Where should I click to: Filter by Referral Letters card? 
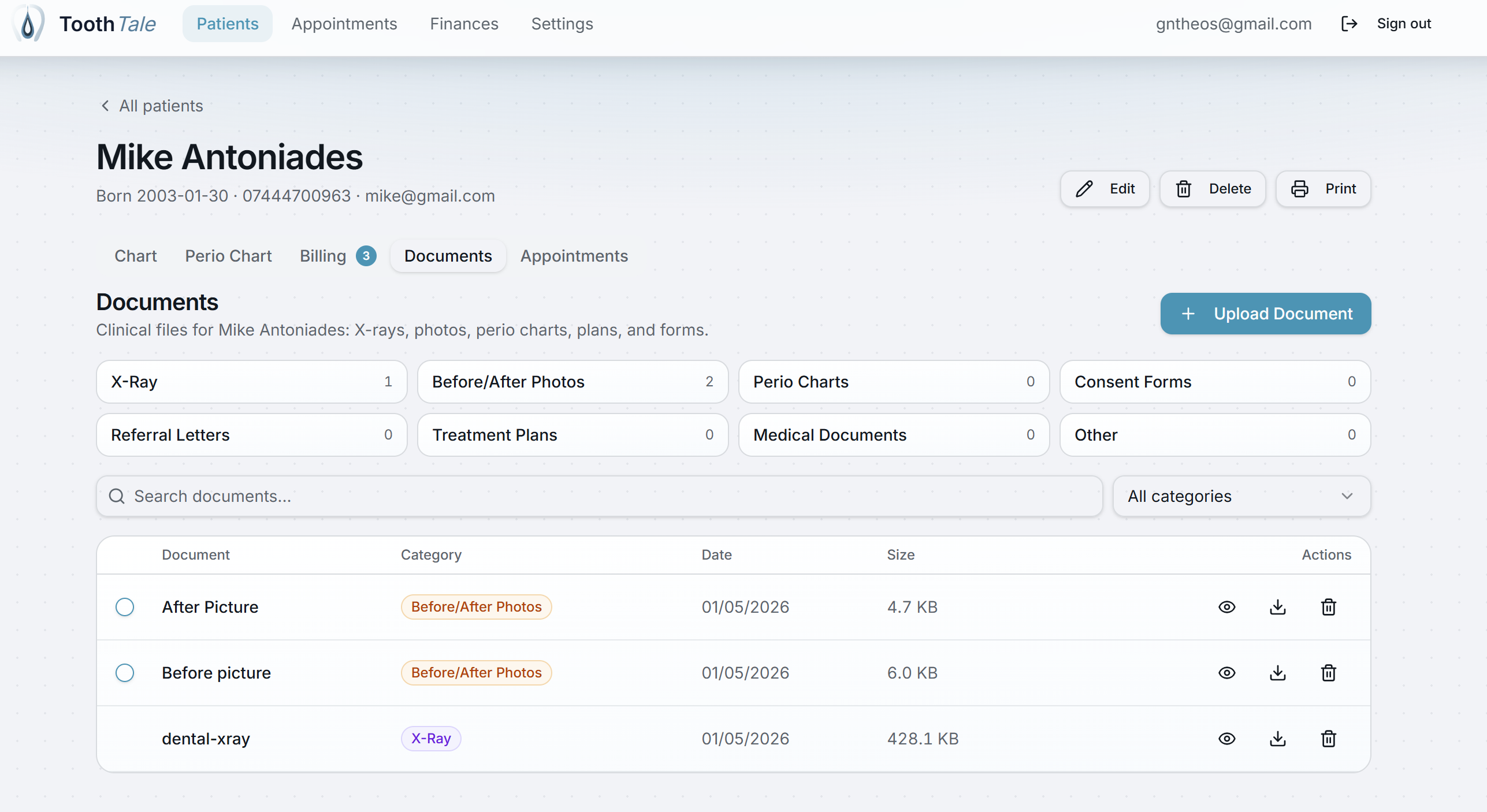251,435
